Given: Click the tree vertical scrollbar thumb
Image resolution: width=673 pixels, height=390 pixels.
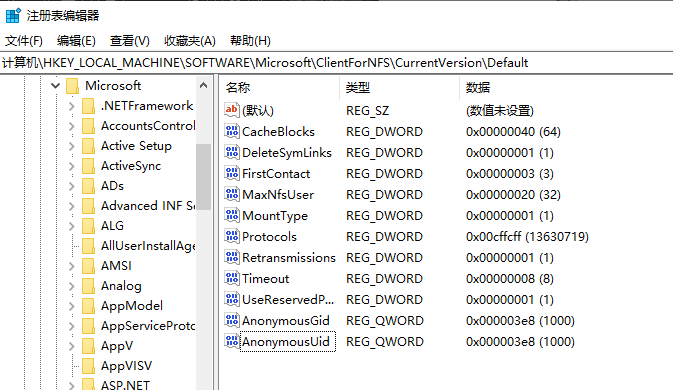Looking at the screenshot, I should [x=203, y=176].
